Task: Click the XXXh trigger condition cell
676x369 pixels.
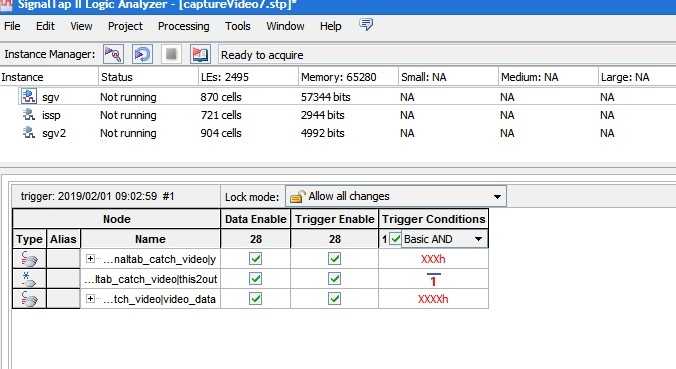Action: 433,259
